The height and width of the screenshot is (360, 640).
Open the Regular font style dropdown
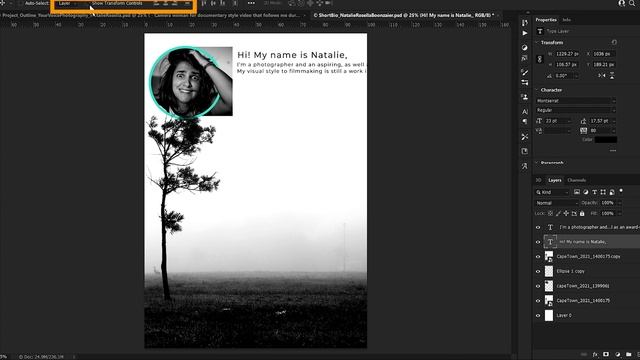(x=576, y=110)
